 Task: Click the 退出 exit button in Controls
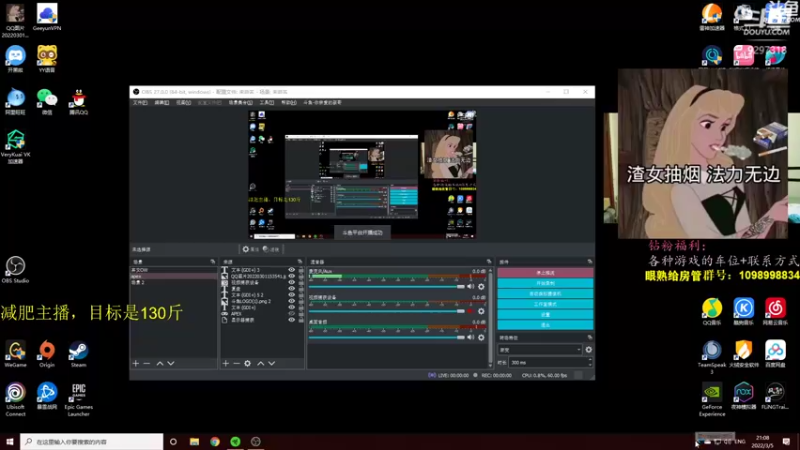545,325
